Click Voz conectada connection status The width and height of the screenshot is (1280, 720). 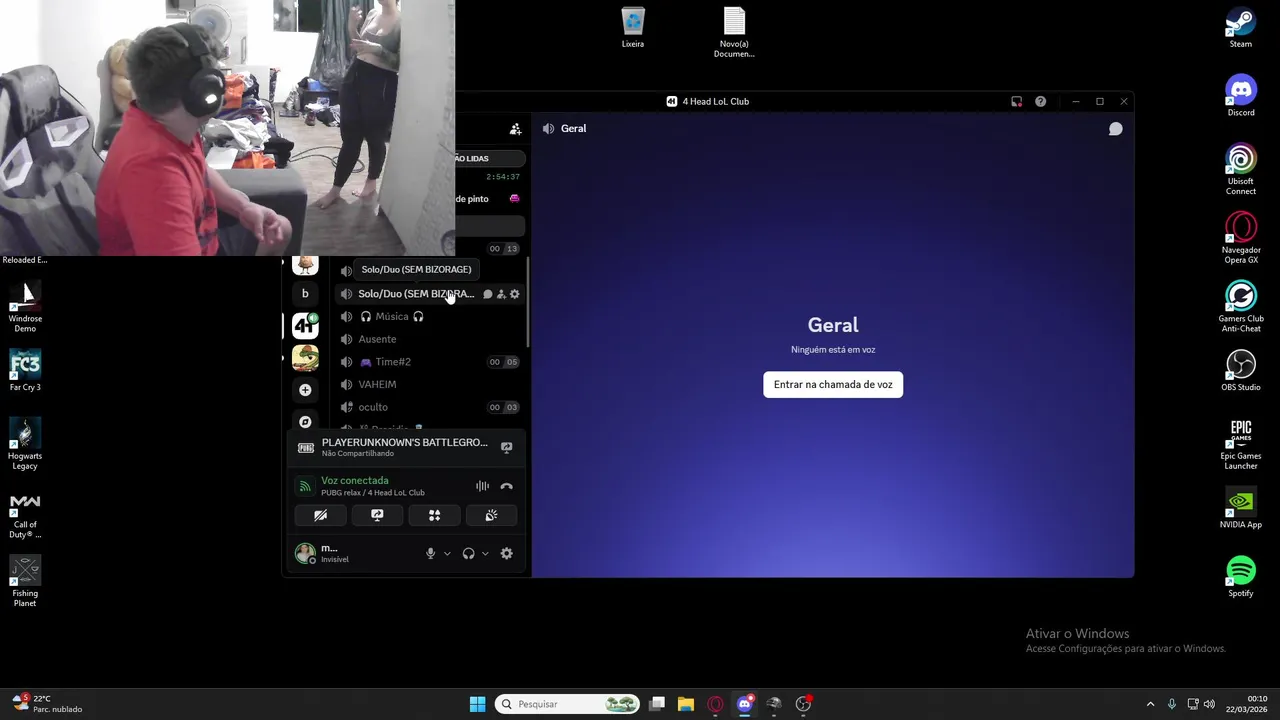click(354, 480)
